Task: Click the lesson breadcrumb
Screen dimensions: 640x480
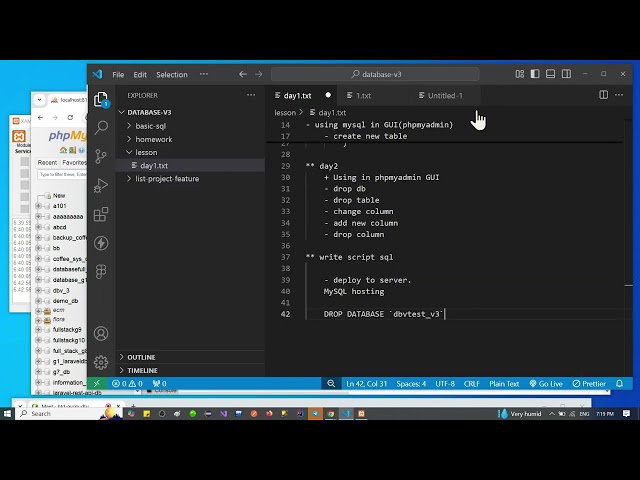Action: point(285,113)
